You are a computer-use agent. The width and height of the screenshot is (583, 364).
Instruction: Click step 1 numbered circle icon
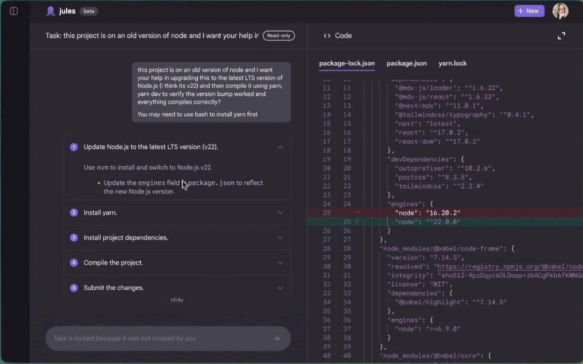(74, 147)
